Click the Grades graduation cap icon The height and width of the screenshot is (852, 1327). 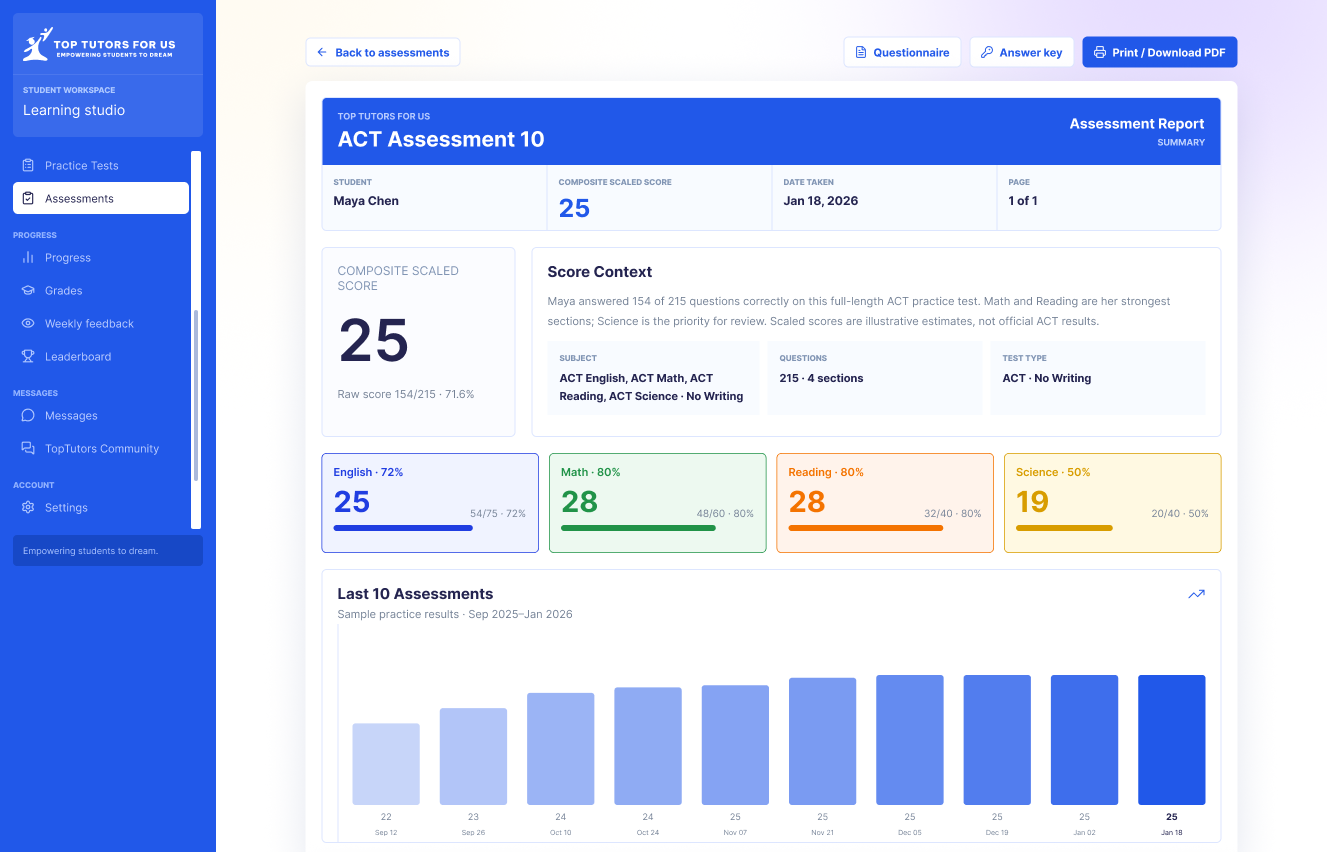click(x=28, y=290)
